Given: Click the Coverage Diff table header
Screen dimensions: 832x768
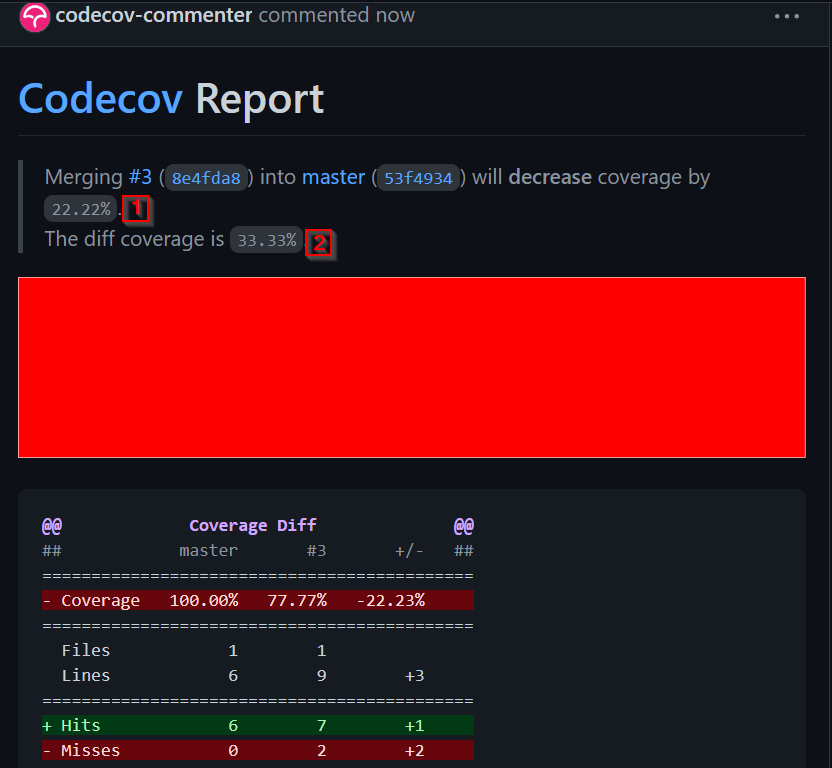Looking at the screenshot, I should point(253,525).
